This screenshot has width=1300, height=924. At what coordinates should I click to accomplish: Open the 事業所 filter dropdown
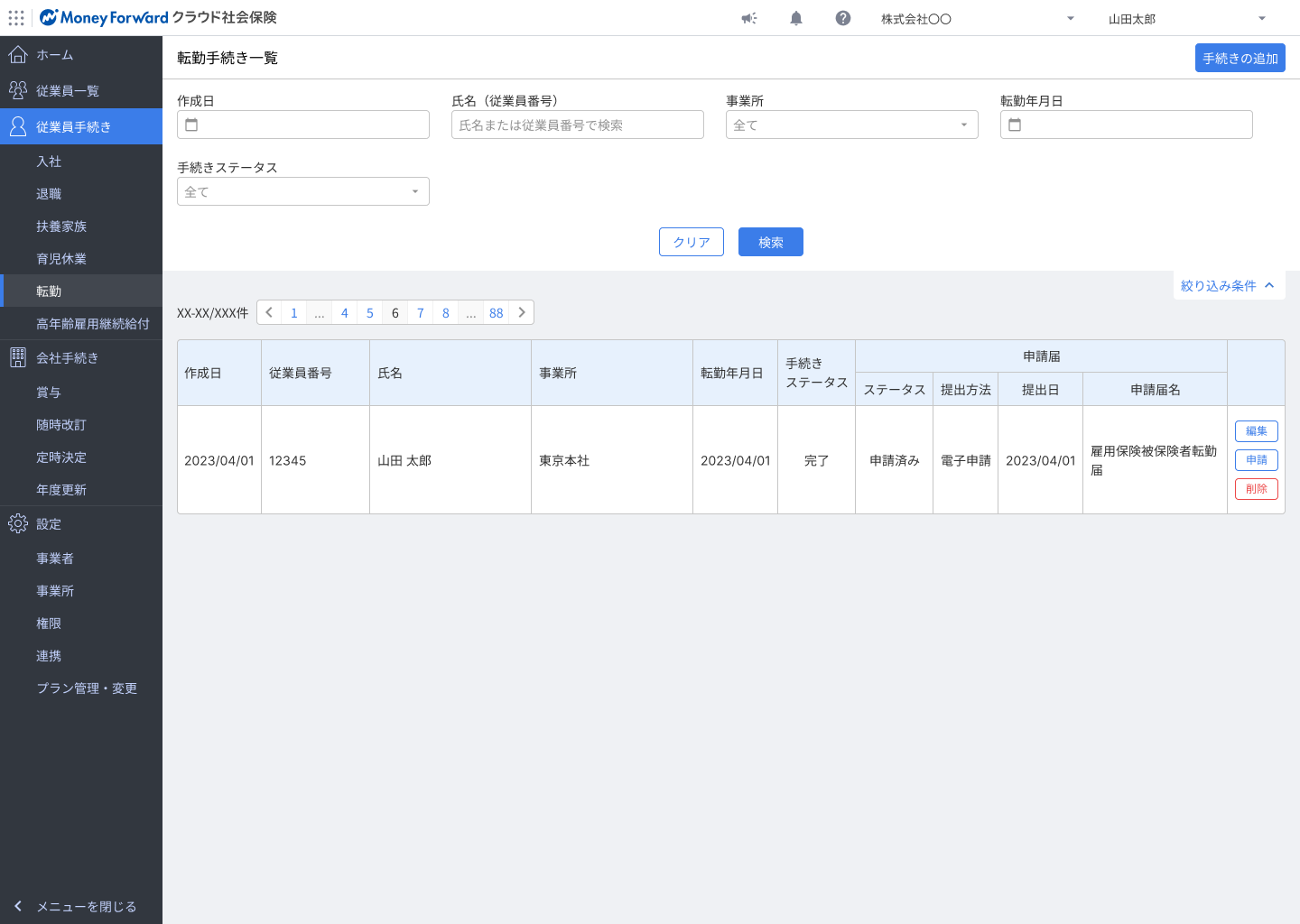[x=852, y=125]
